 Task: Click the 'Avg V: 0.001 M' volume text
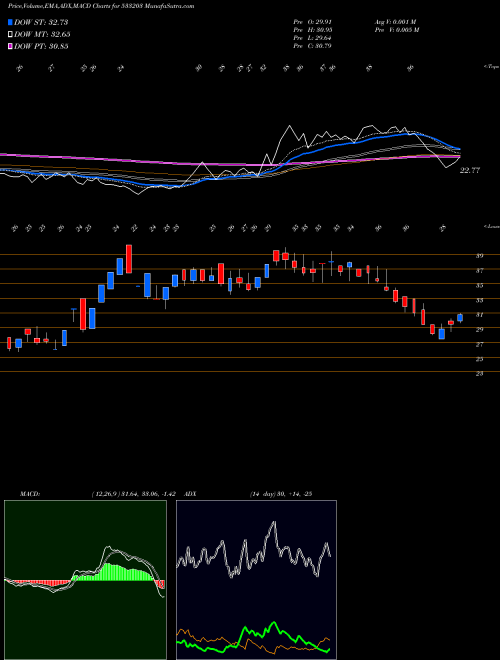pos(397,22)
